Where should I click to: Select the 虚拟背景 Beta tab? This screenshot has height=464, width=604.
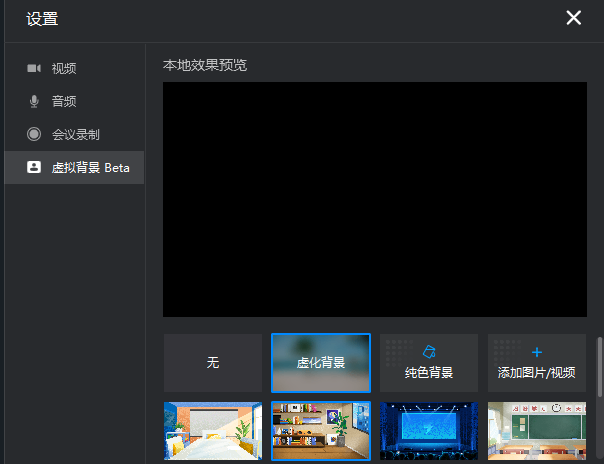(x=90, y=167)
